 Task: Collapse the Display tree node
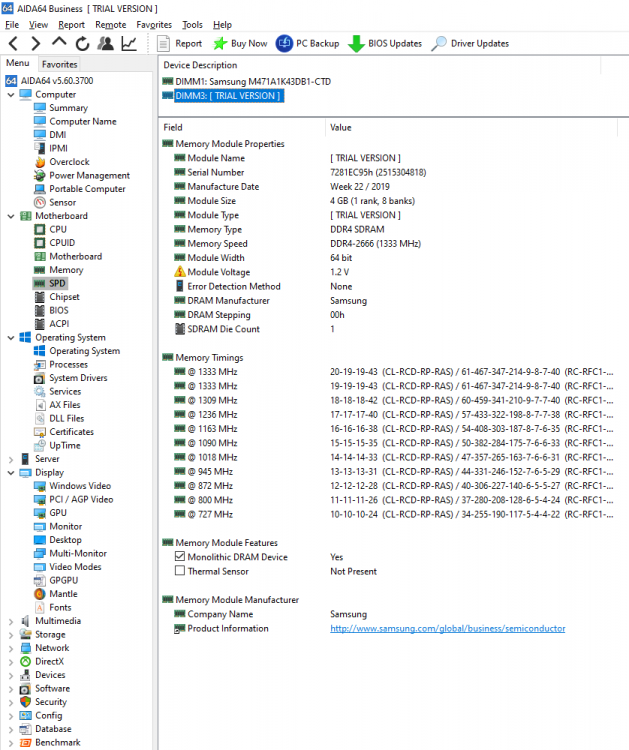pos(11,473)
